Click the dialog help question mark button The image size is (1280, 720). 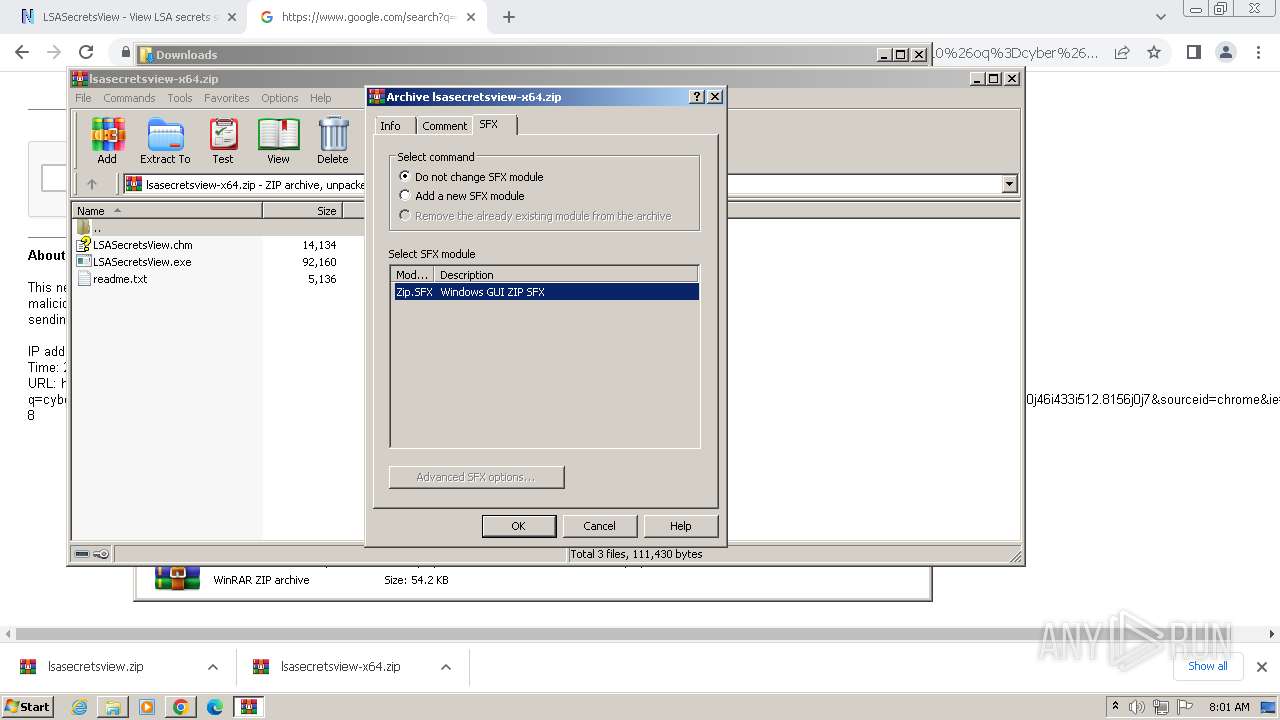click(697, 97)
